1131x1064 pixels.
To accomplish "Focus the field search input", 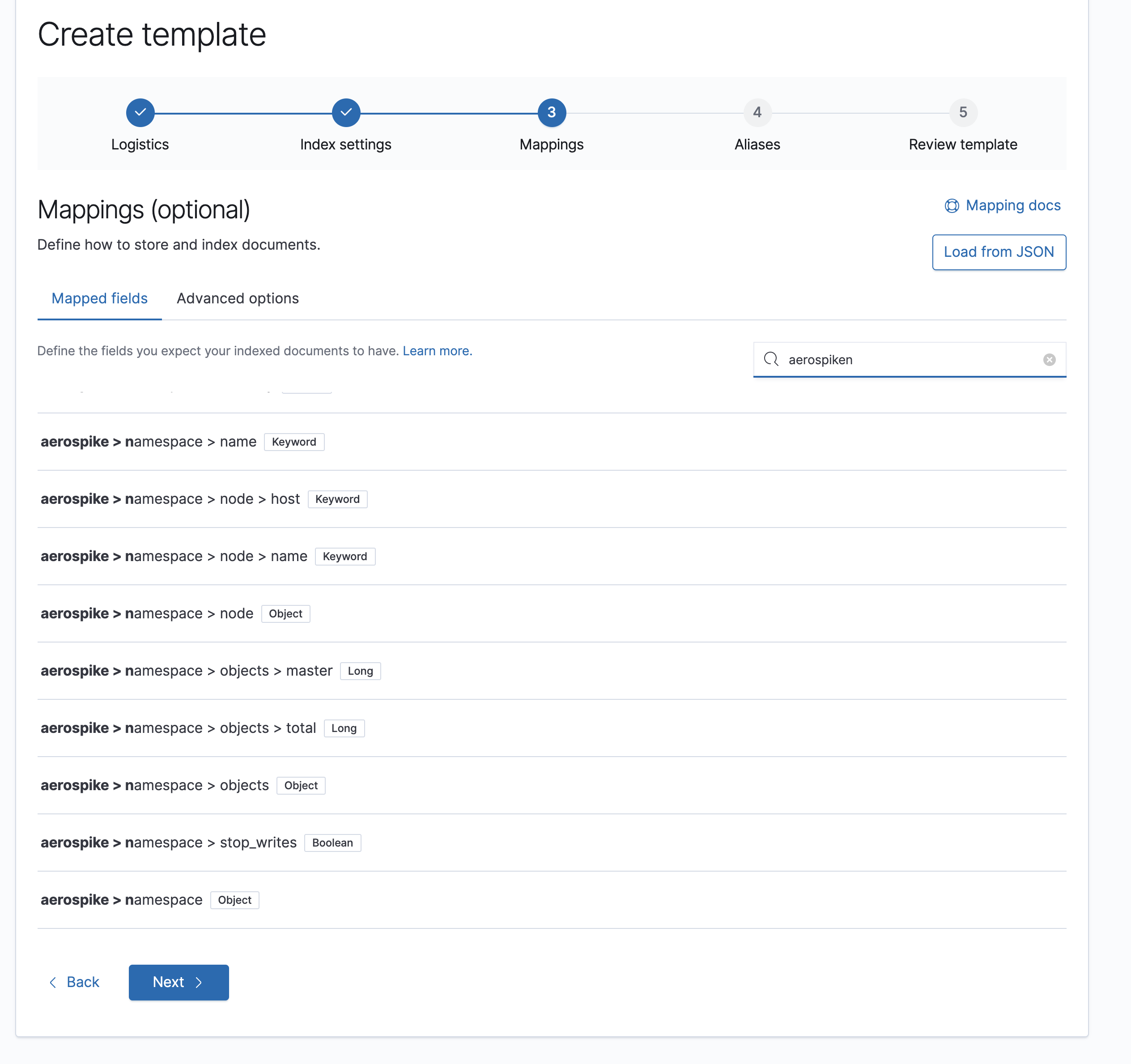I will point(910,360).
